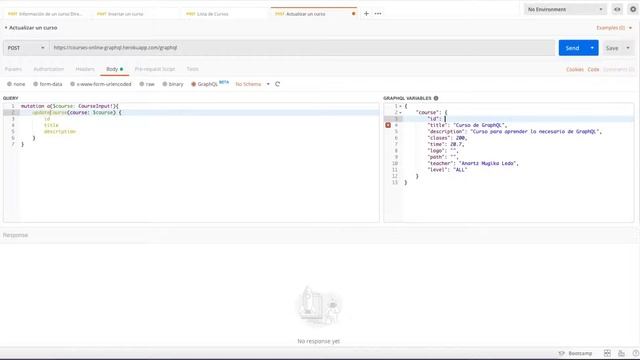640x360 pixels.
Task: Click the GraphQL Variables info icon
Action: pyautogui.click(x=436, y=98)
